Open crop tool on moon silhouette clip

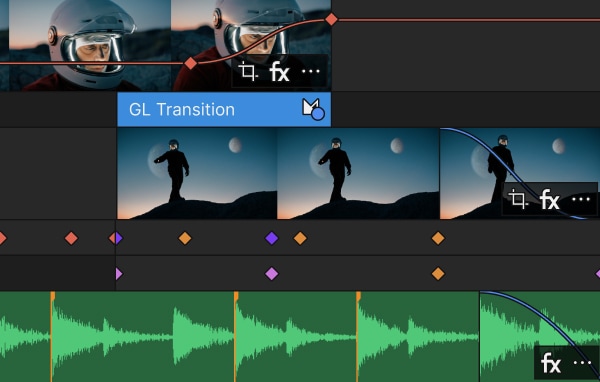pyautogui.click(x=518, y=199)
